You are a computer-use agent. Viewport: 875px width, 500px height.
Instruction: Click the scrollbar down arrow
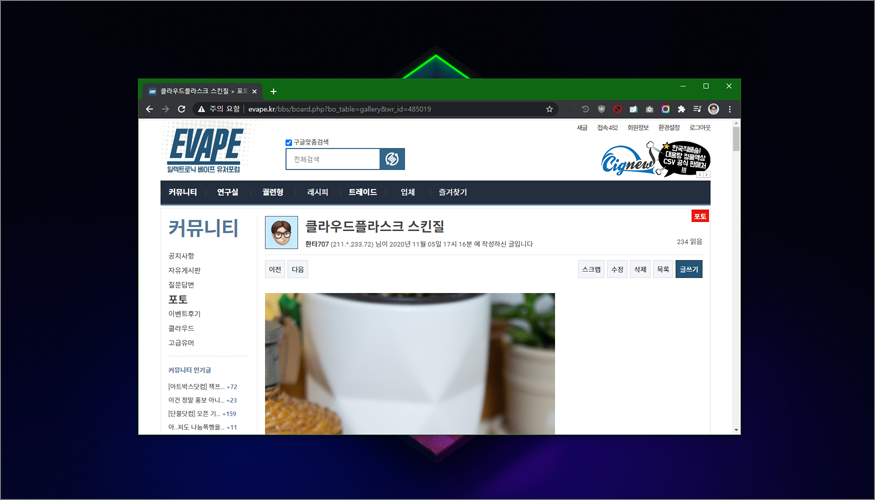click(736, 430)
